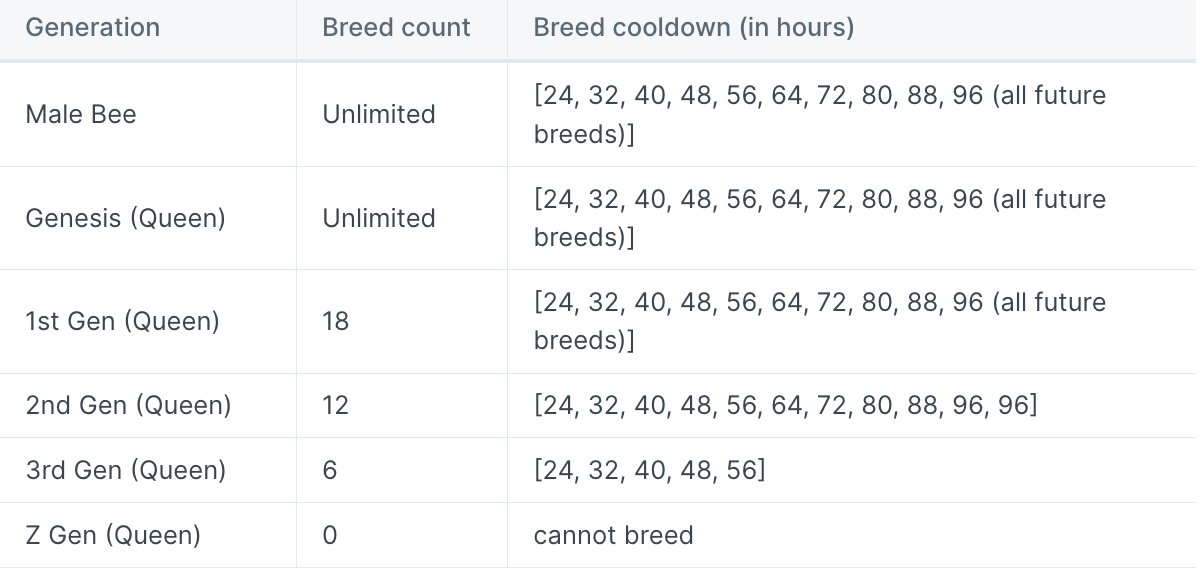Click Unlimited breed count for Genesis

pyautogui.click(x=379, y=218)
